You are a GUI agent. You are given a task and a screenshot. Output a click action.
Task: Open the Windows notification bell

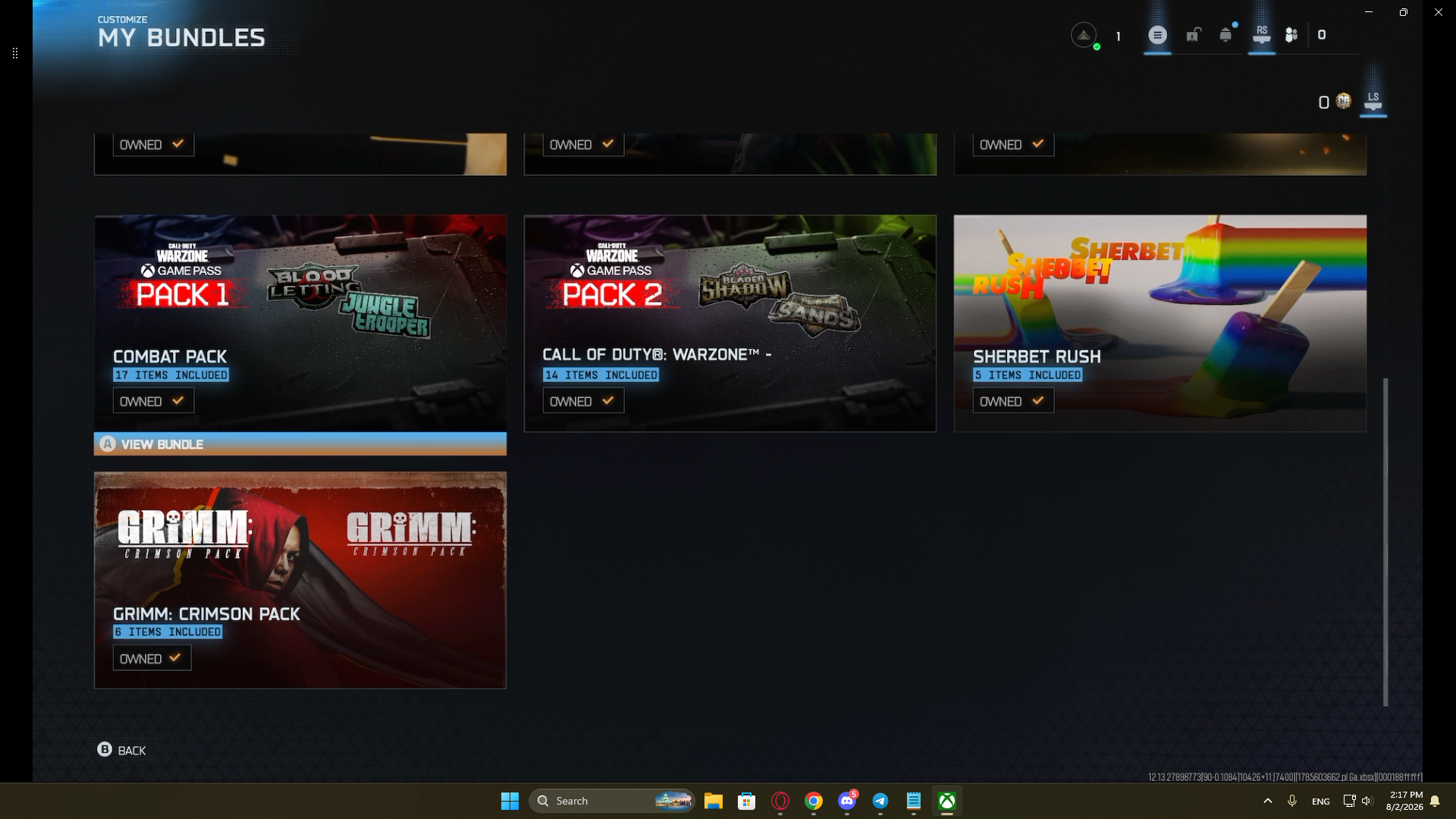pyautogui.click(x=1435, y=801)
